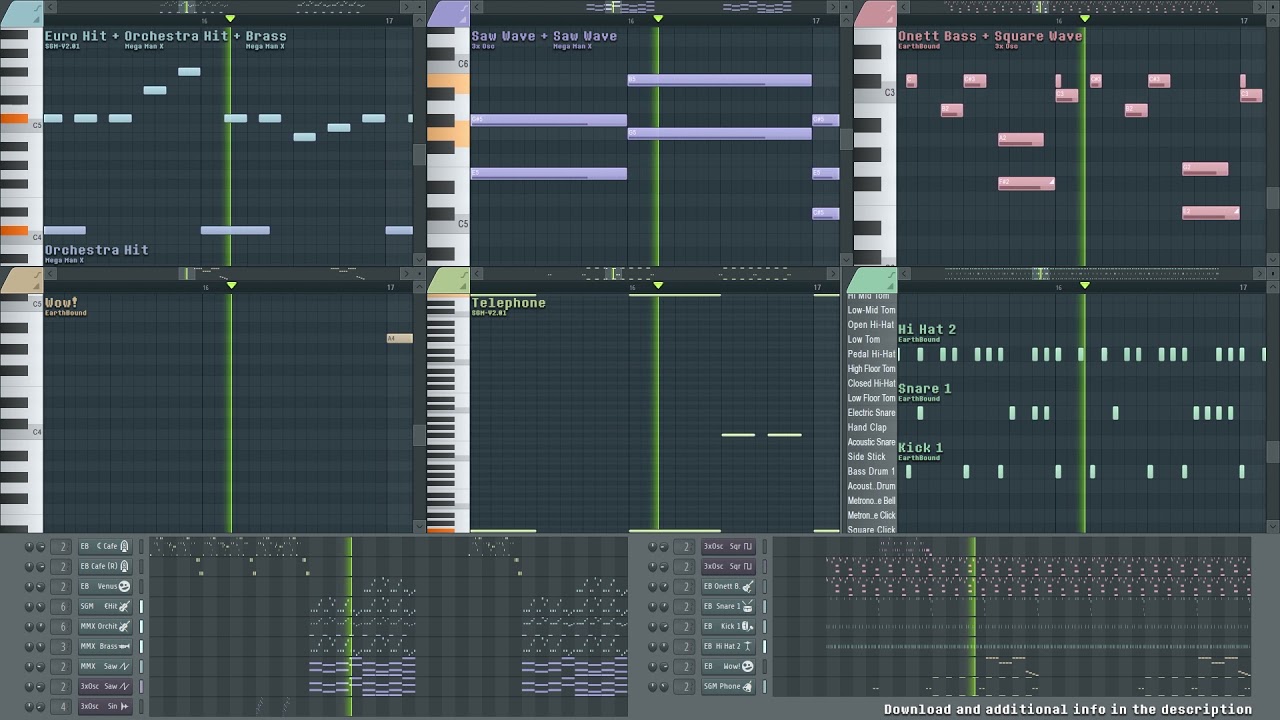The image size is (1280, 720).
Task: Open the Saw Wave piano roll corner menu
Action: tap(447, 14)
